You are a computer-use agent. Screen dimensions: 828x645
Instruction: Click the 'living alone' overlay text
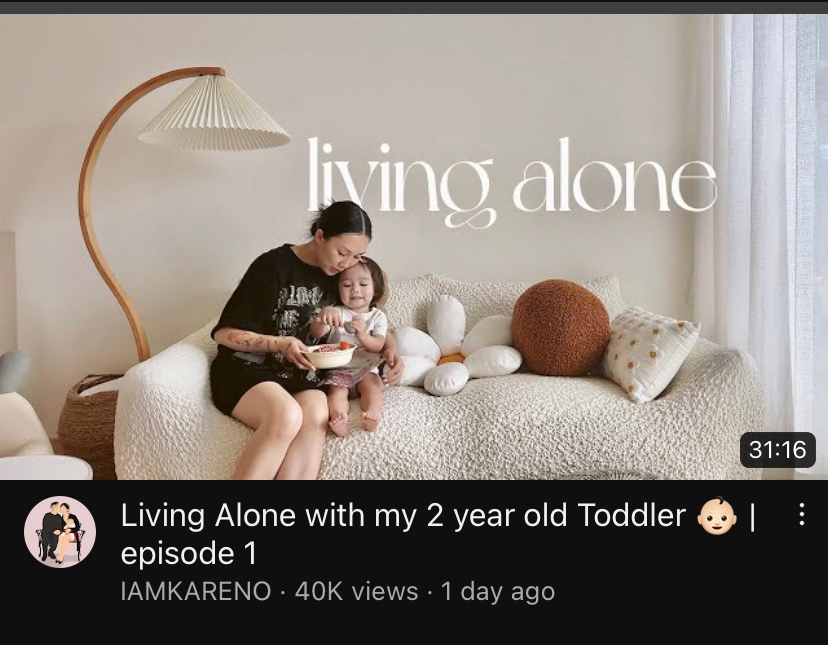click(511, 182)
